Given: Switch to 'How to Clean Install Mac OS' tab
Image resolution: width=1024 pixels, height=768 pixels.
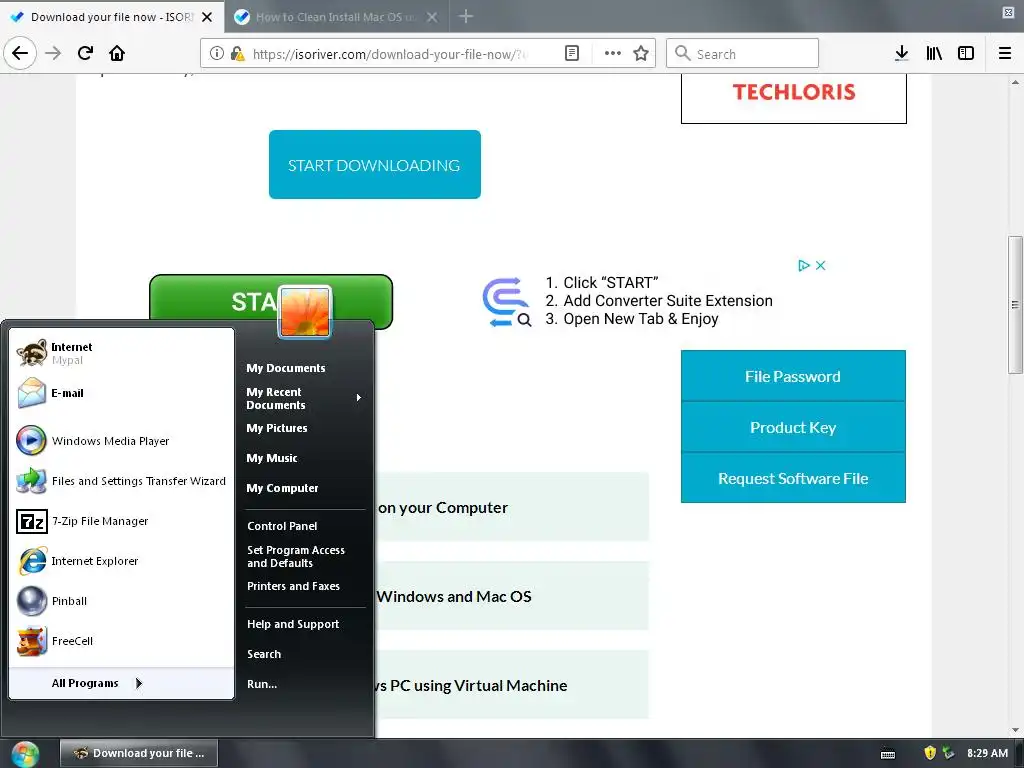Looking at the screenshot, I should (x=336, y=17).
